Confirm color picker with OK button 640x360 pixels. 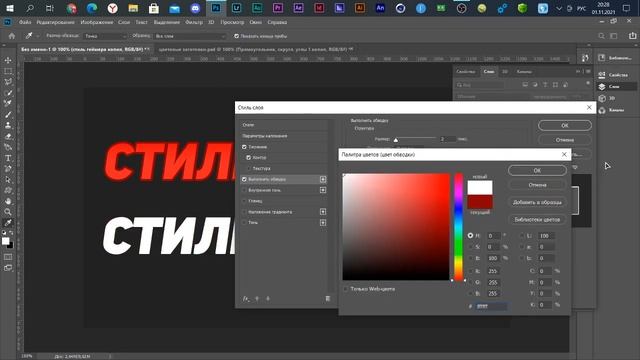click(537, 171)
